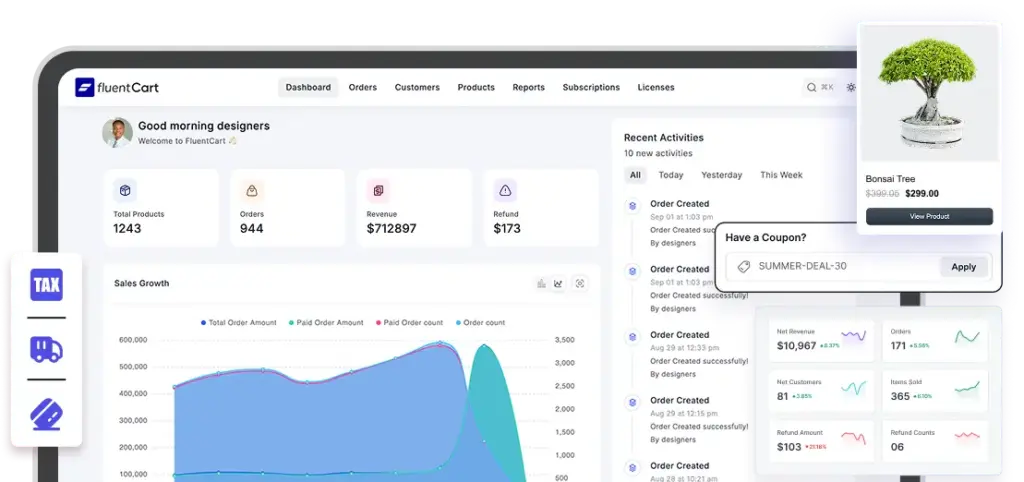This screenshot has width=1024, height=482.
Task: Toggle Paid Order count legend
Action: [409, 323]
